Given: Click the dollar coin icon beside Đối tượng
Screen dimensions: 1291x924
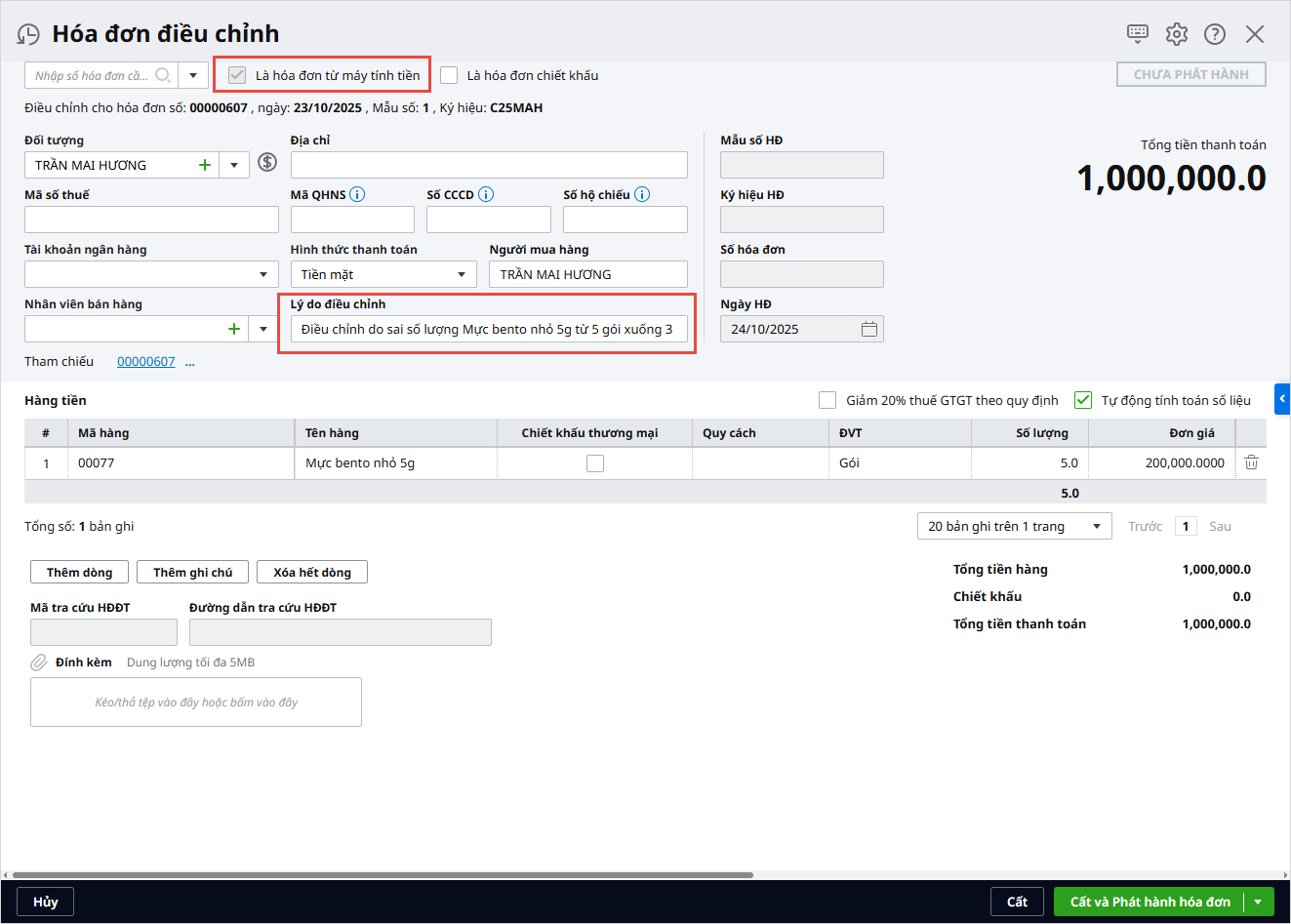Looking at the screenshot, I should point(267,163).
